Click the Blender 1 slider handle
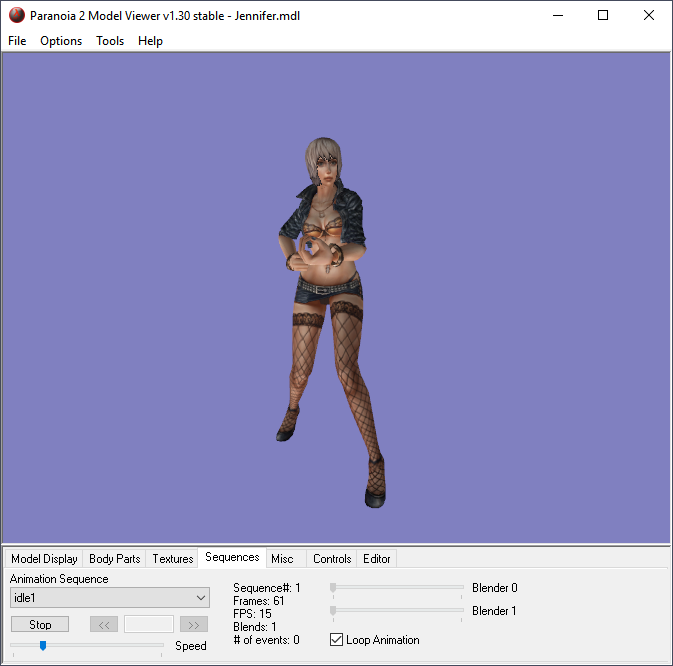Viewport: 673px width, 666px height. click(x=333, y=610)
